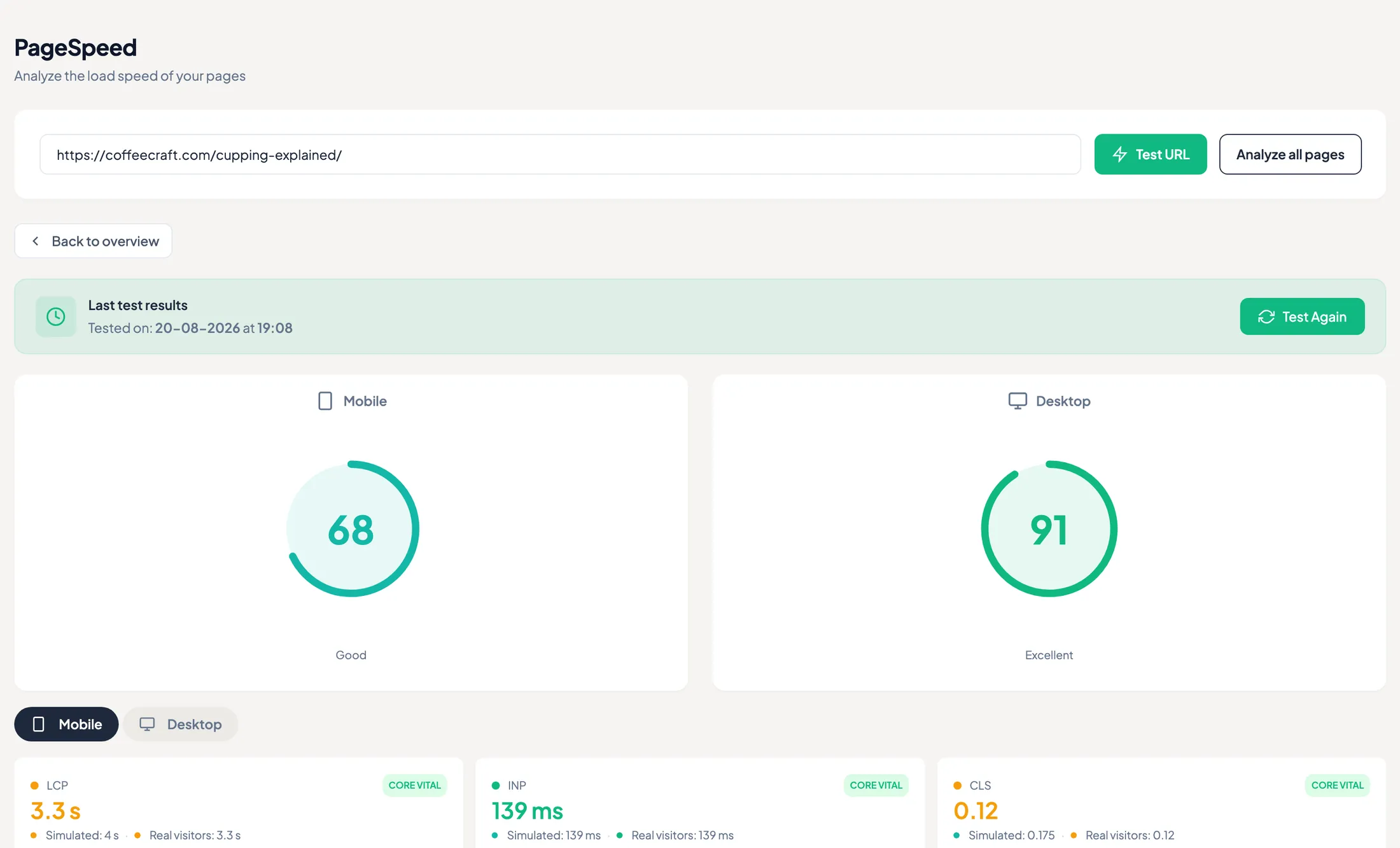Switch to the Mobile metrics tab
Image resolution: width=1400 pixels, height=848 pixels.
(x=66, y=724)
